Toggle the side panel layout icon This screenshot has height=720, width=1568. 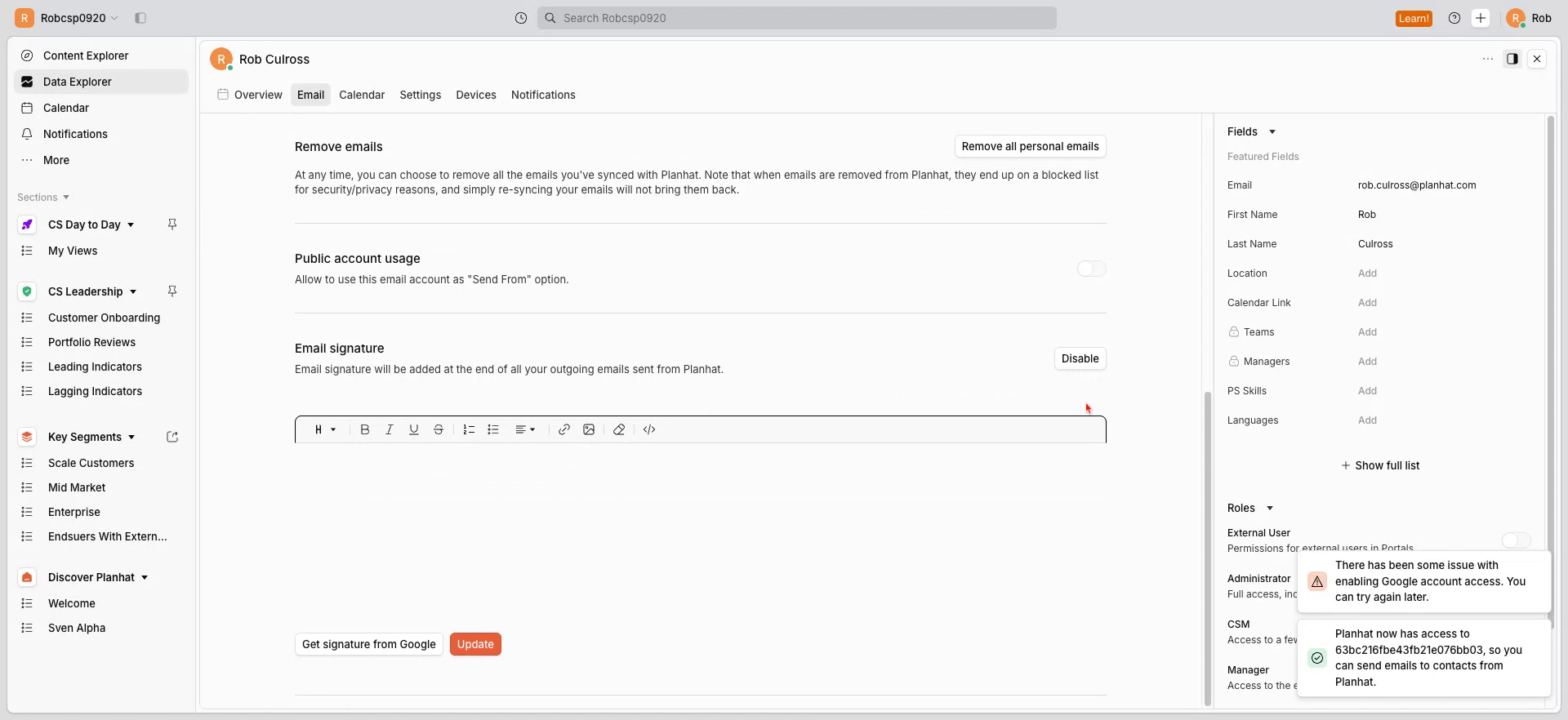point(1512,59)
